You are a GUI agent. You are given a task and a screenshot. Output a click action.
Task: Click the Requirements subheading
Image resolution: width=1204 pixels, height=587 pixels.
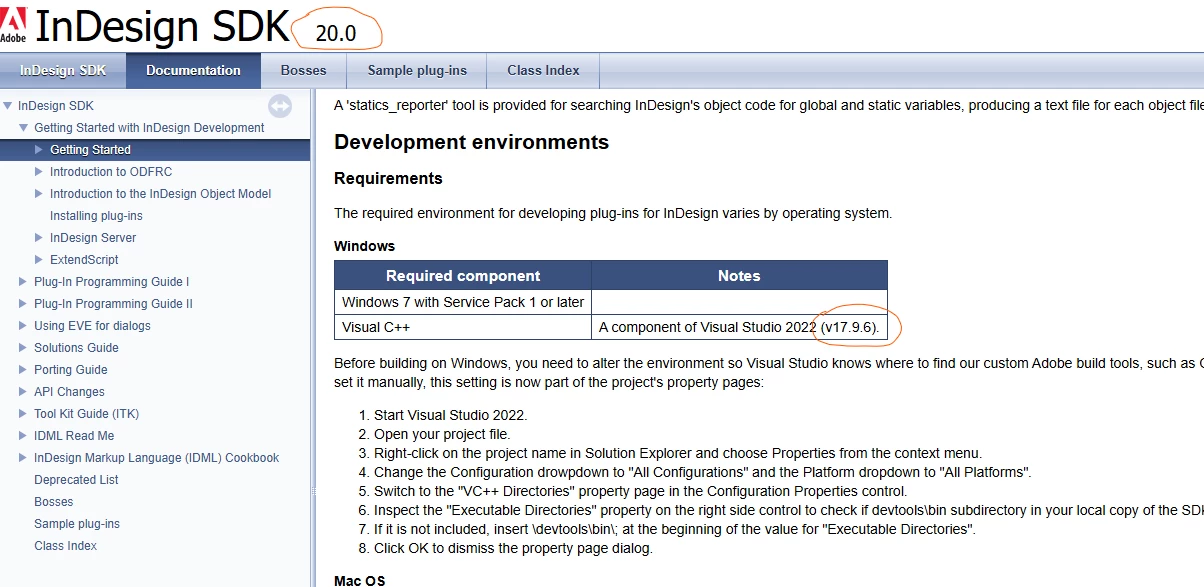click(x=388, y=179)
